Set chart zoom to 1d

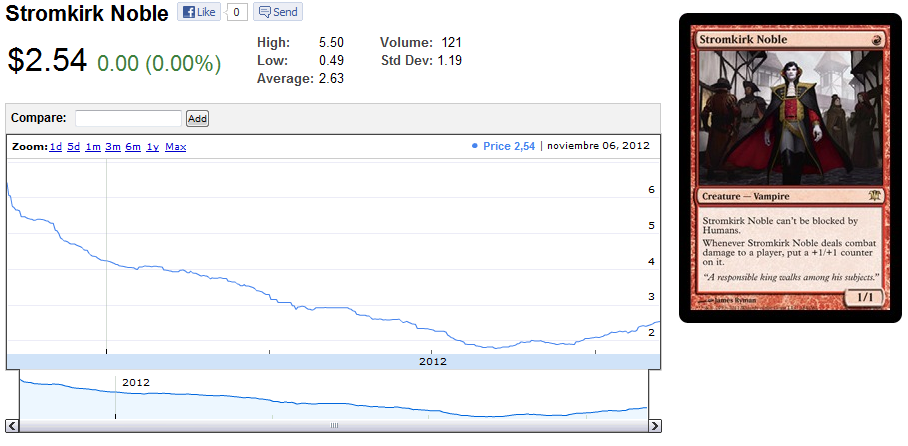pos(56,147)
